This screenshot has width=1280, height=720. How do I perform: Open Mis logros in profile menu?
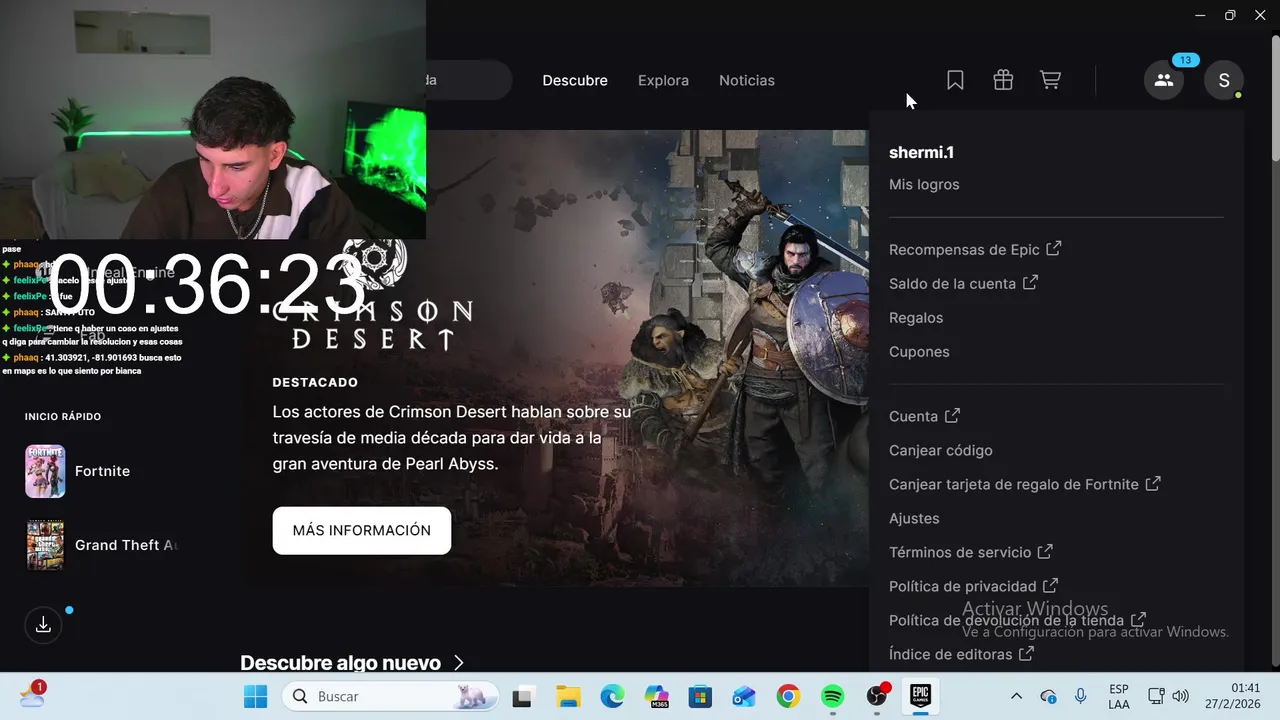(x=924, y=184)
